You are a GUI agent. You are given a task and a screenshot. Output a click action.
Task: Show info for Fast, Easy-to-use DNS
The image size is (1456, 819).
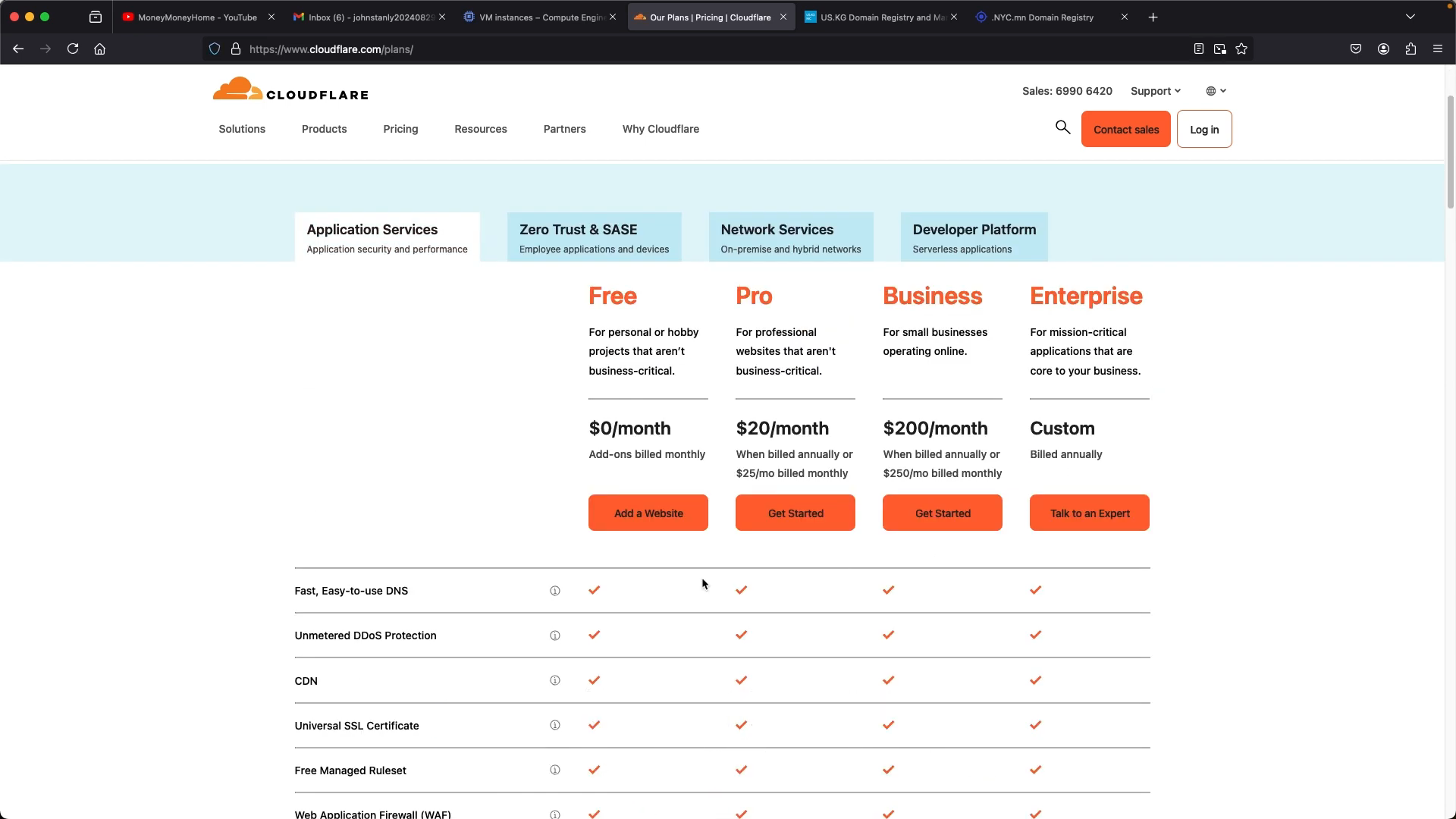click(x=555, y=591)
